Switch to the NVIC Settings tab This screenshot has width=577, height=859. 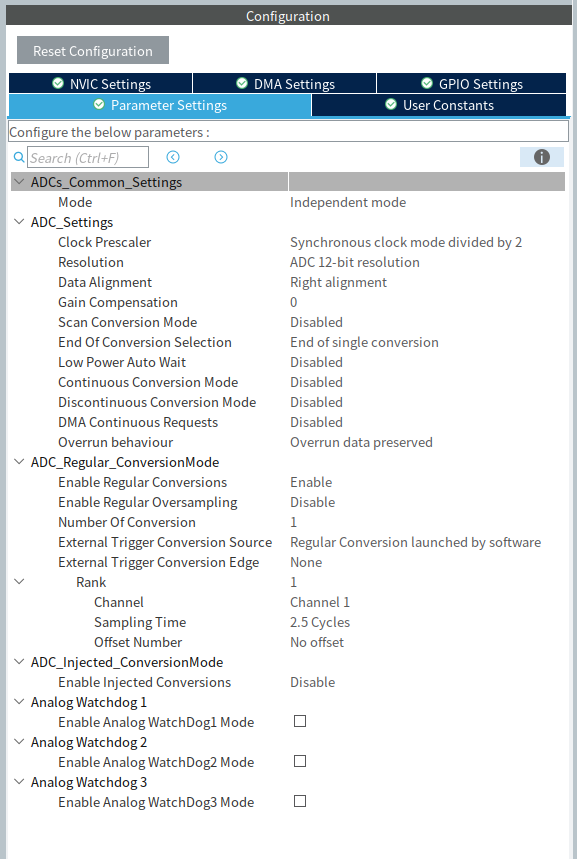click(100, 84)
